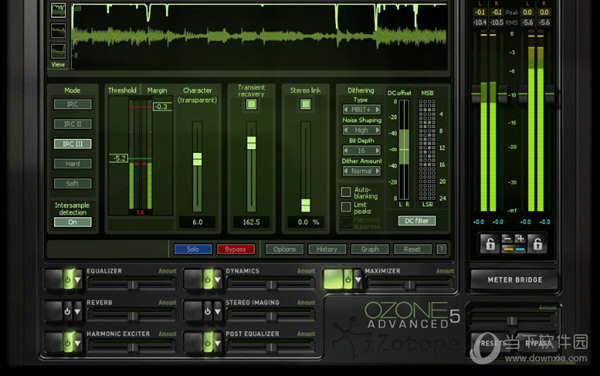Click the Transient recovery slider handle
The image size is (600, 376).
point(251,143)
